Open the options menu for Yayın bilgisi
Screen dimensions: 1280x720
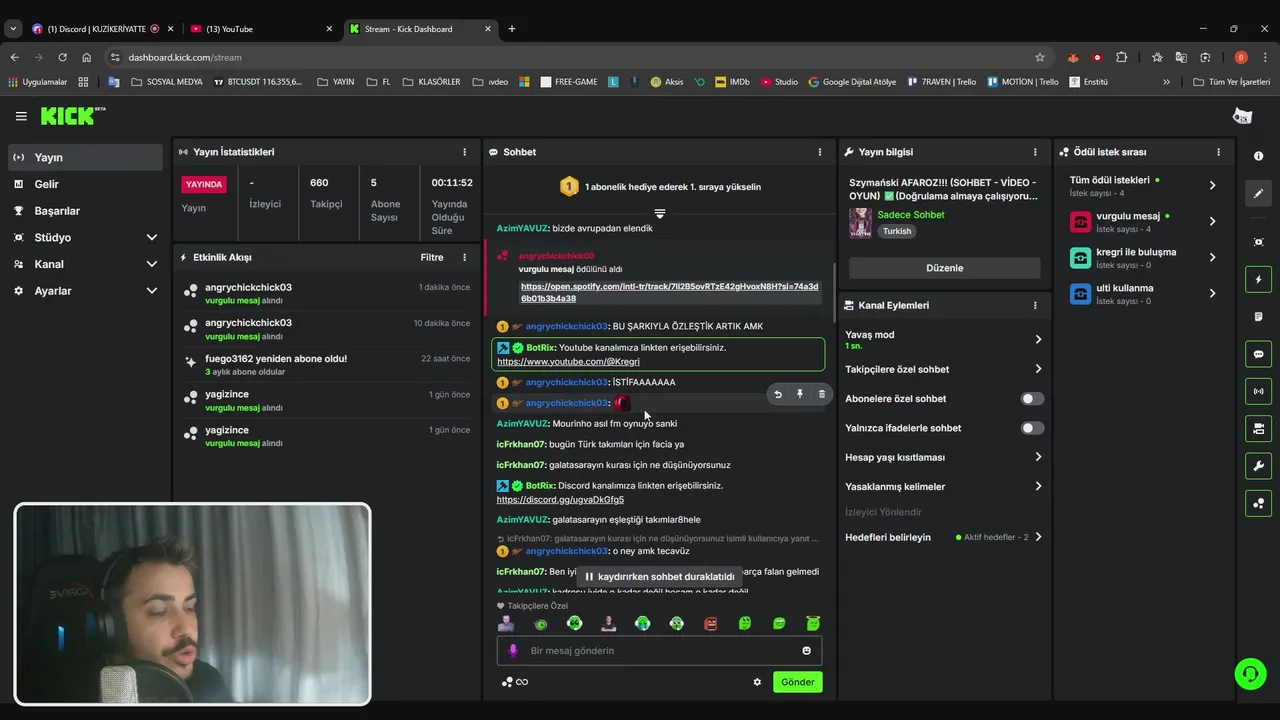[1035, 152]
